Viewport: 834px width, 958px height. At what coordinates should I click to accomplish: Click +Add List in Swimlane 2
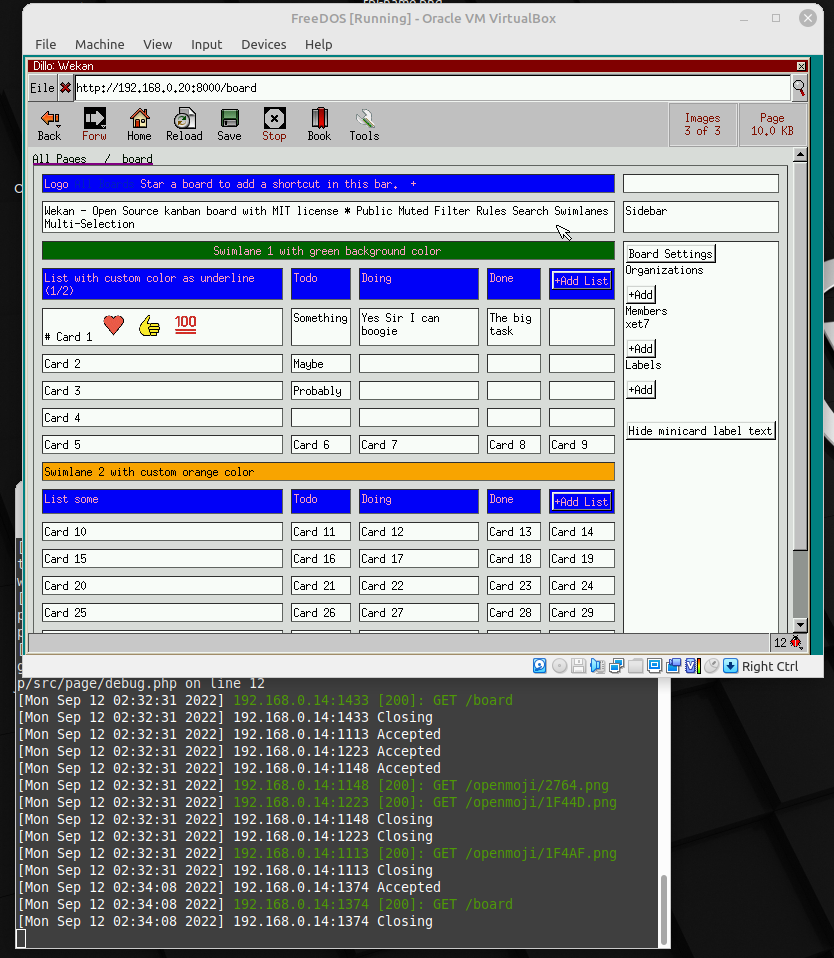point(582,502)
